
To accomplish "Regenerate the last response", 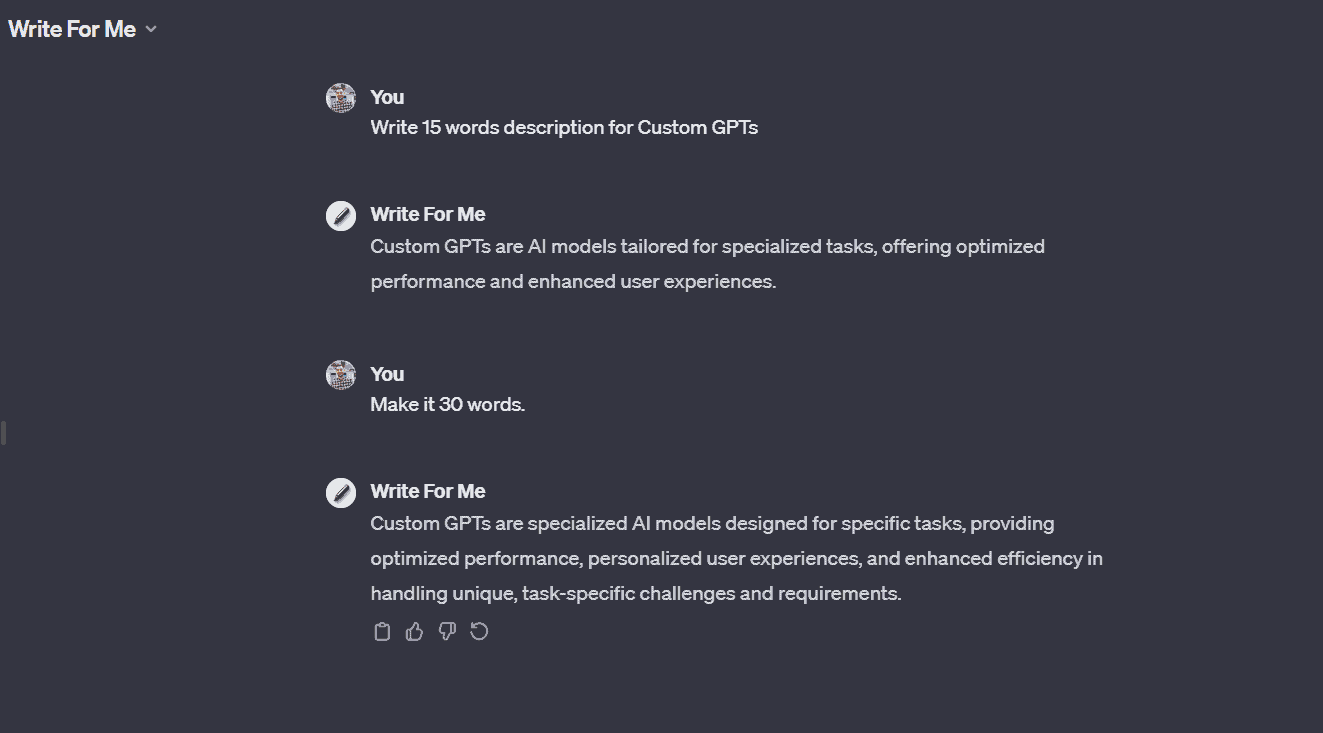I will point(479,631).
